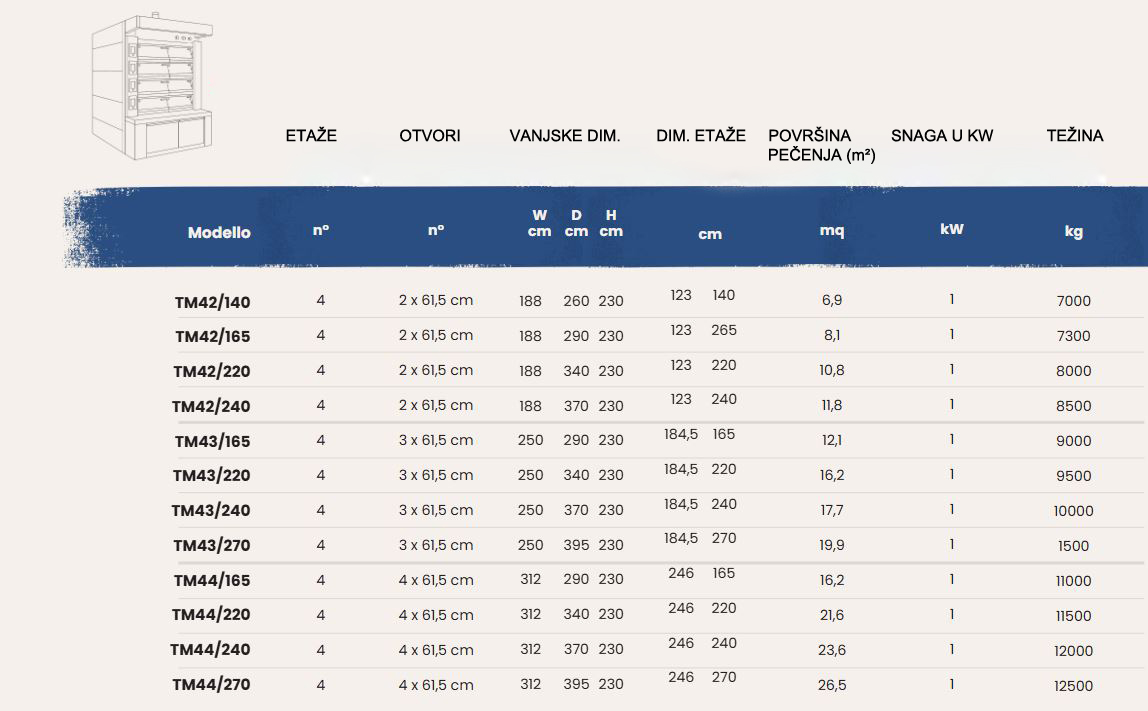Click the kg unit header
Image resolution: width=1148 pixels, height=711 pixels.
(x=1073, y=232)
